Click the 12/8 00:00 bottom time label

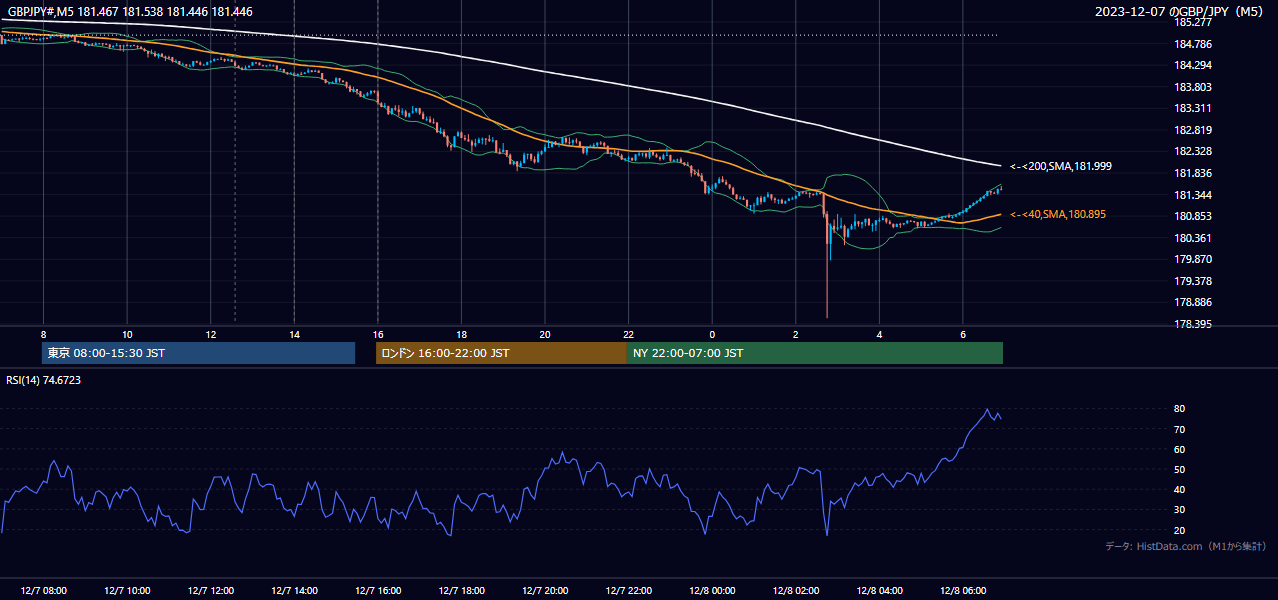(712, 591)
